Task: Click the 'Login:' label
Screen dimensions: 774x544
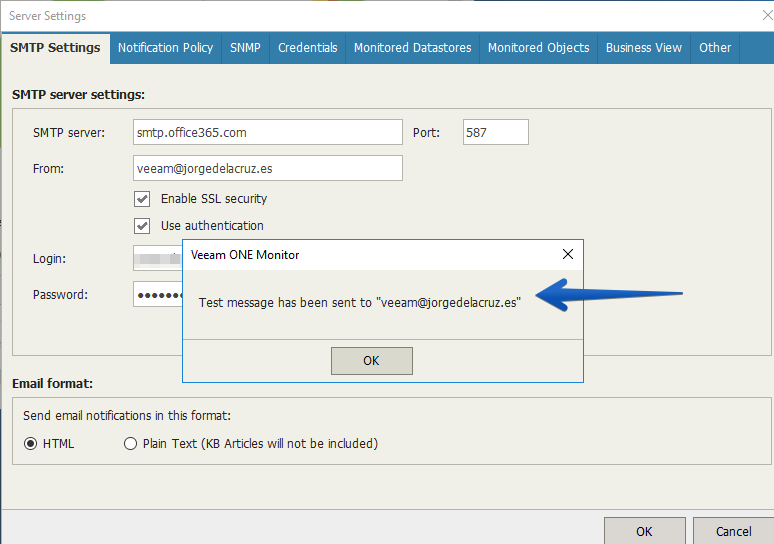Action: 49,259
